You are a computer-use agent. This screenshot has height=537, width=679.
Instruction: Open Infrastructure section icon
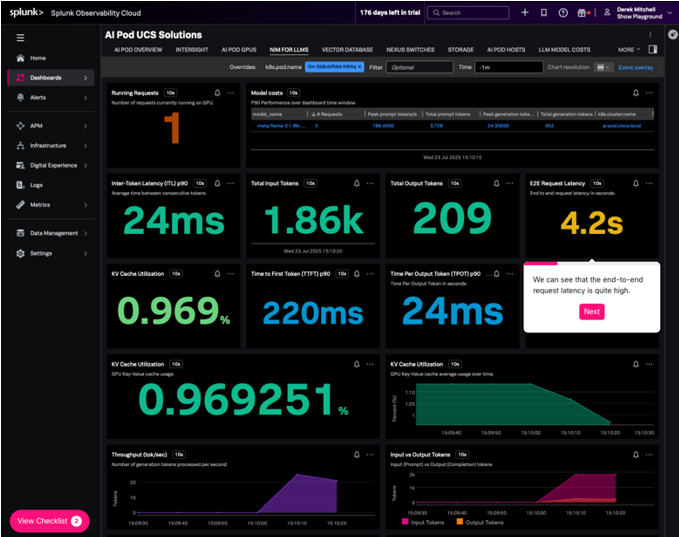point(20,146)
